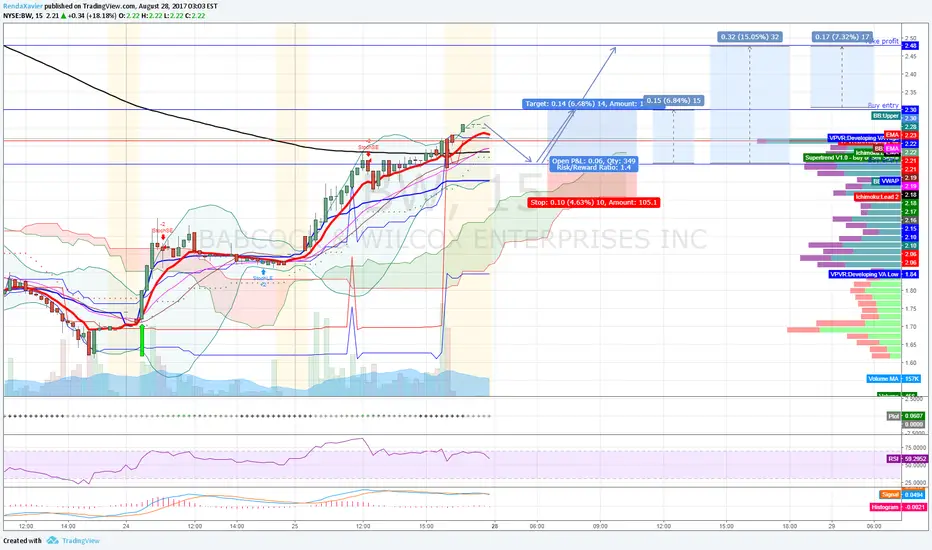Click the Ichimoku:Lead 2 label
Screen dimensions: 932x550
coord(877,197)
